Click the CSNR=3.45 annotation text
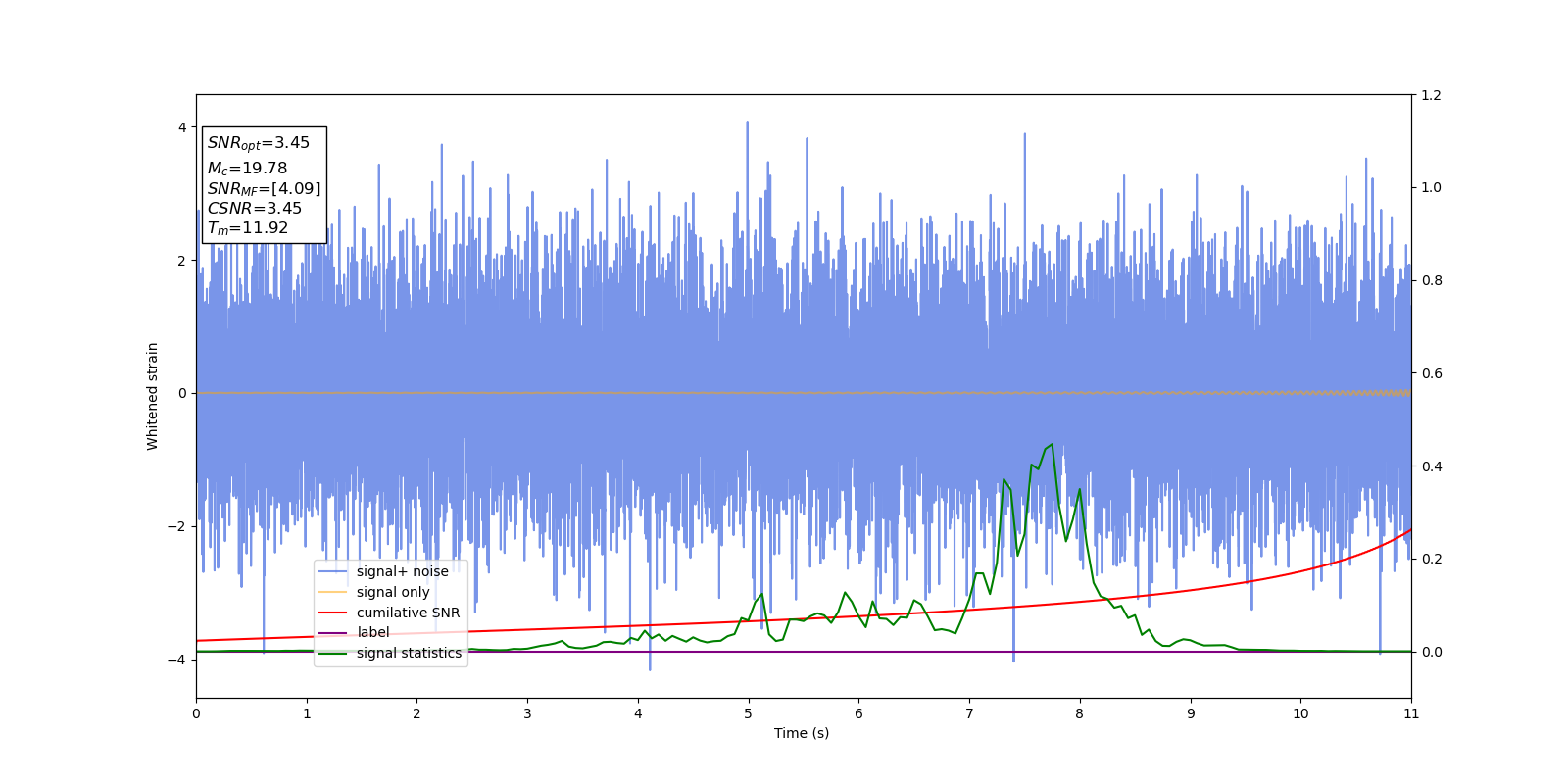The height and width of the screenshot is (784, 1568). 255,209
